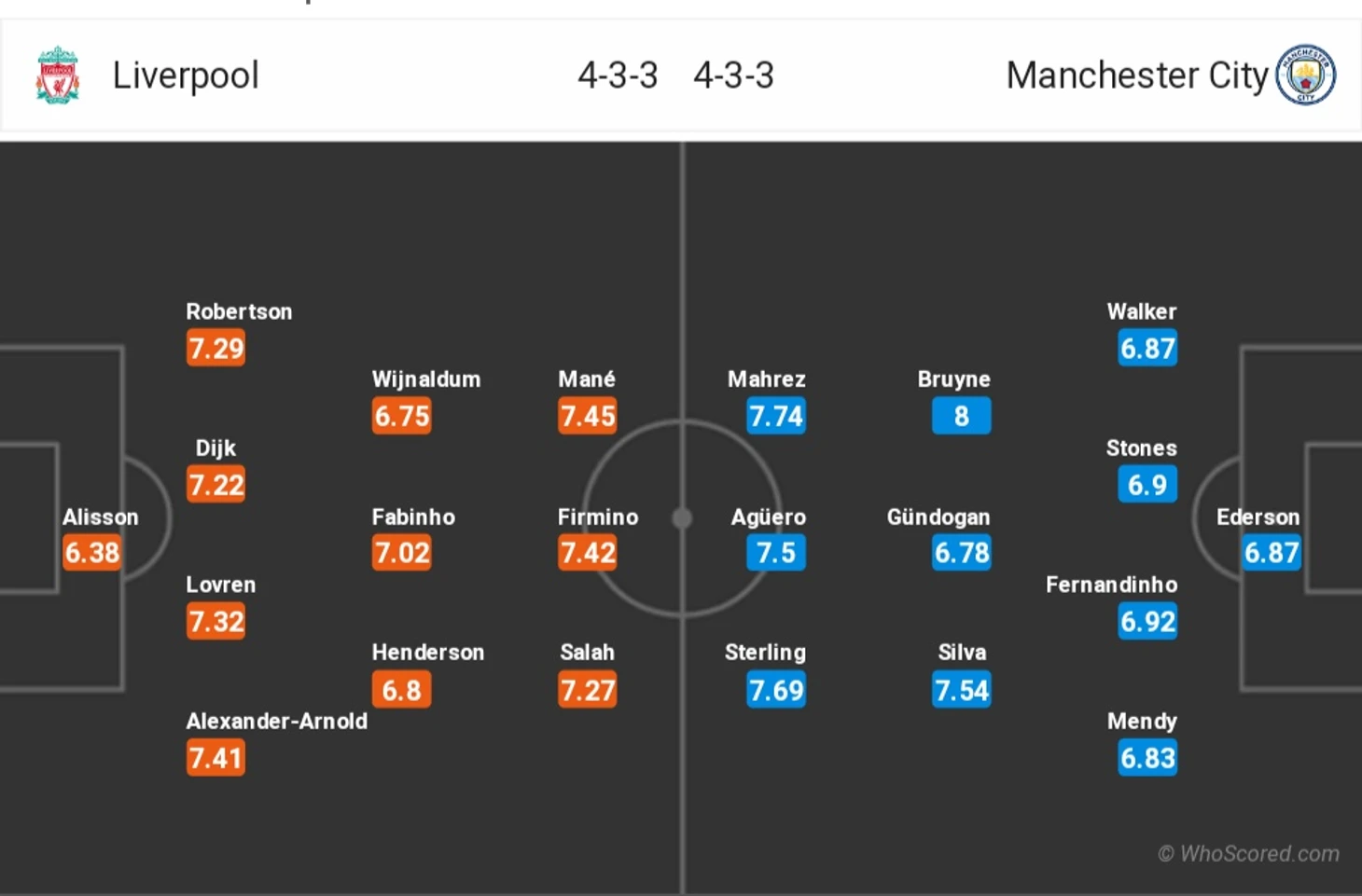Click the Liverpool club crest
The image size is (1362, 896).
(58, 75)
